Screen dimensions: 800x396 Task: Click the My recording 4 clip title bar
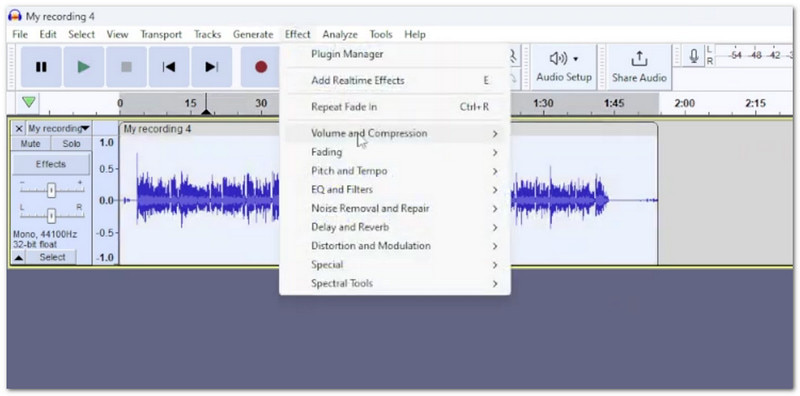(x=388, y=129)
